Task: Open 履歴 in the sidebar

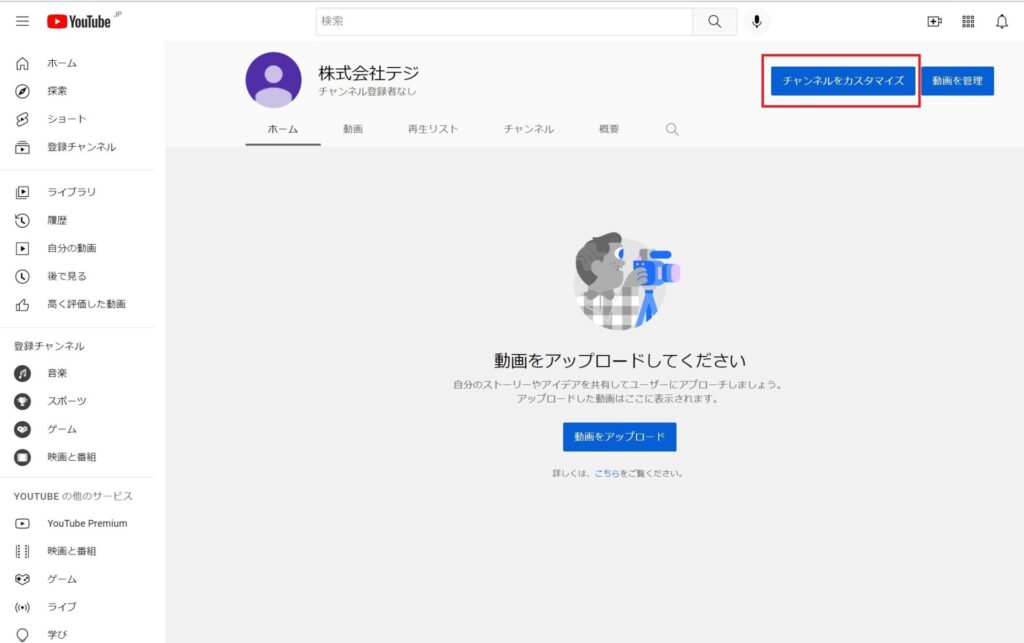Action: (57, 220)
